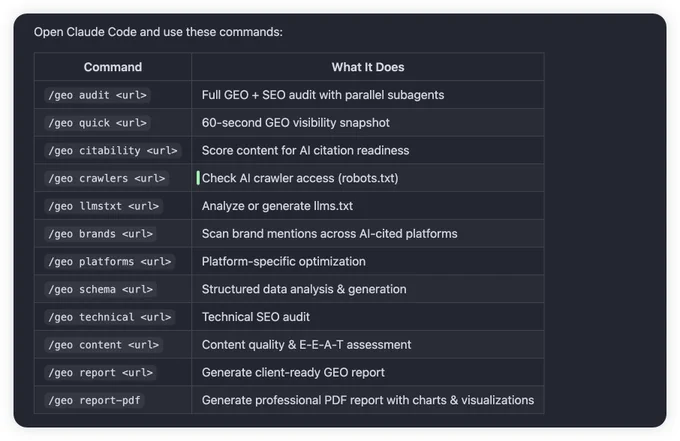Click the /geo audit <url> command
680x441 pixels.
point(98,95)
